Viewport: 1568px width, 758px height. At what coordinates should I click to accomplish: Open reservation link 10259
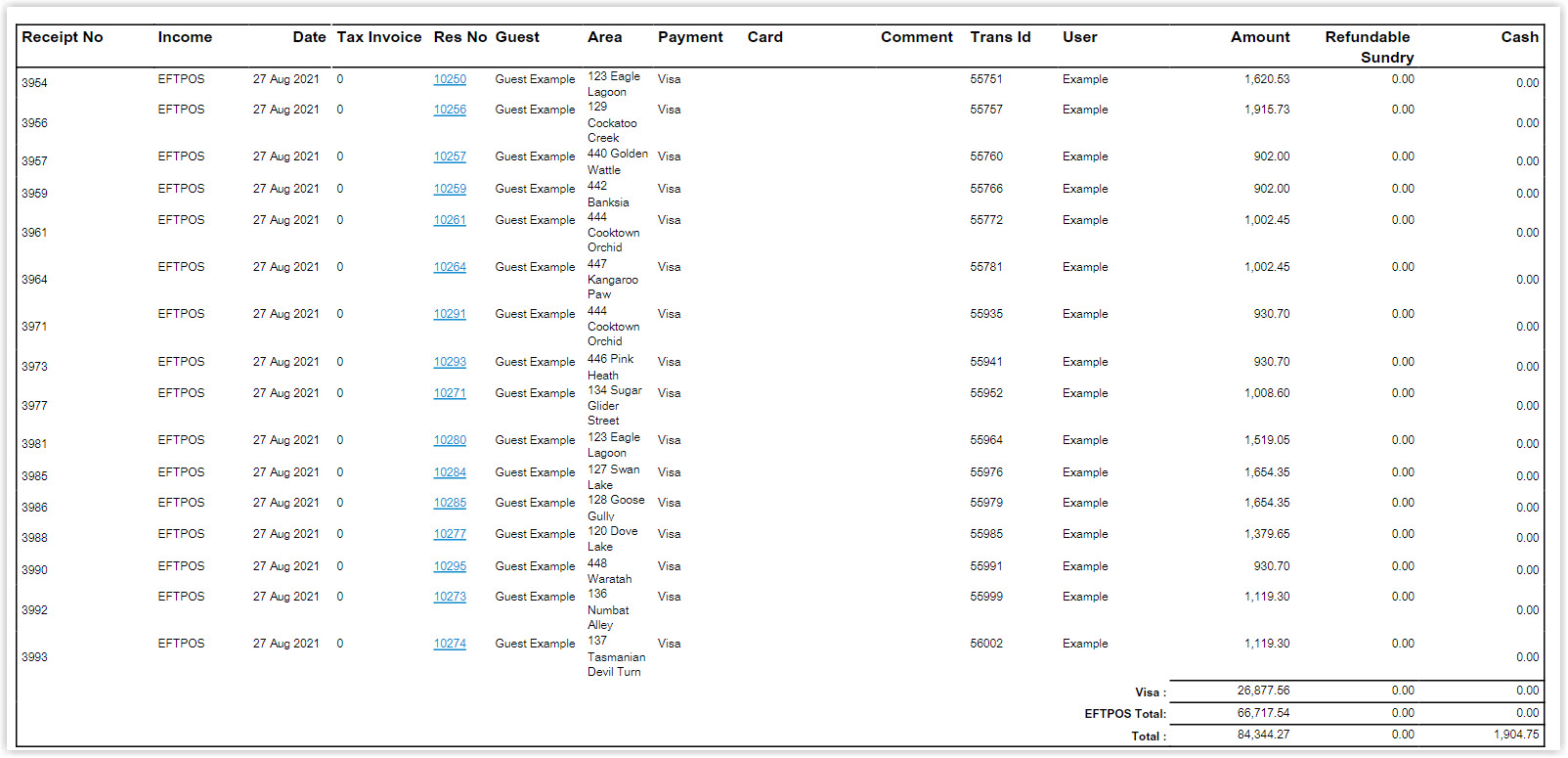pyautogui.click(x=450, y=189)
